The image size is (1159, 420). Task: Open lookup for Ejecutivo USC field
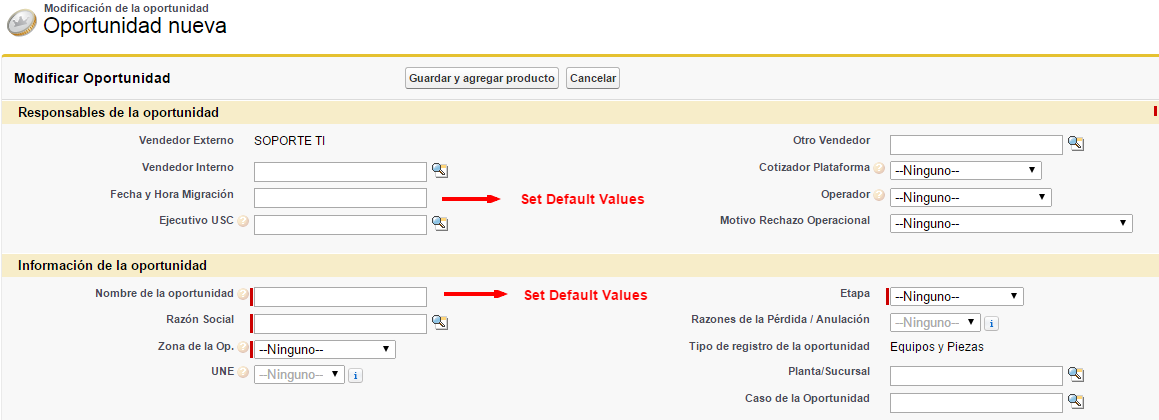[x=440, y=223]
